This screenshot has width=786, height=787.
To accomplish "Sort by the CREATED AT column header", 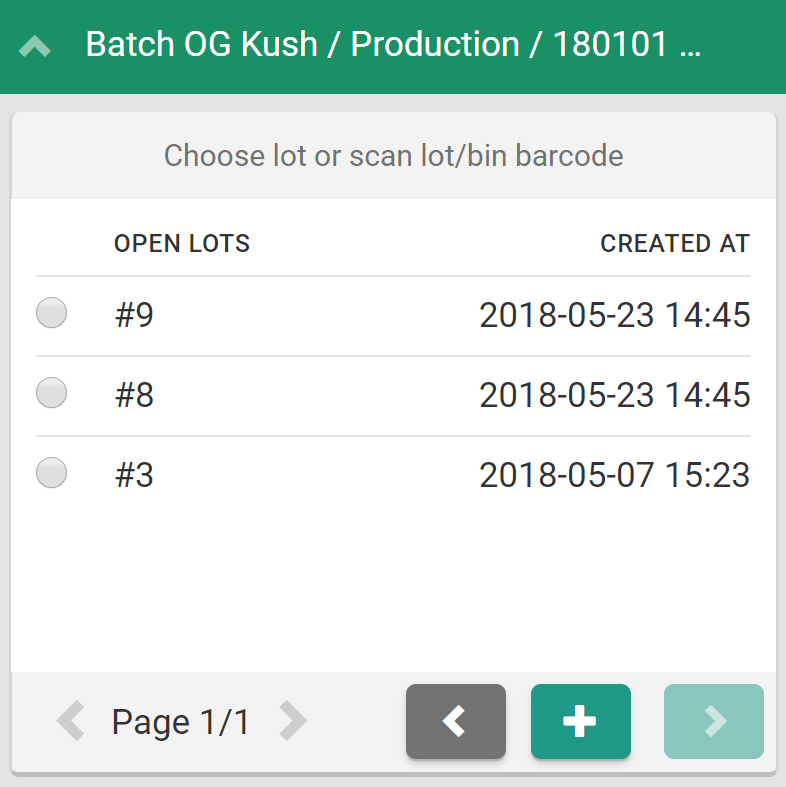I will [675, 243].
